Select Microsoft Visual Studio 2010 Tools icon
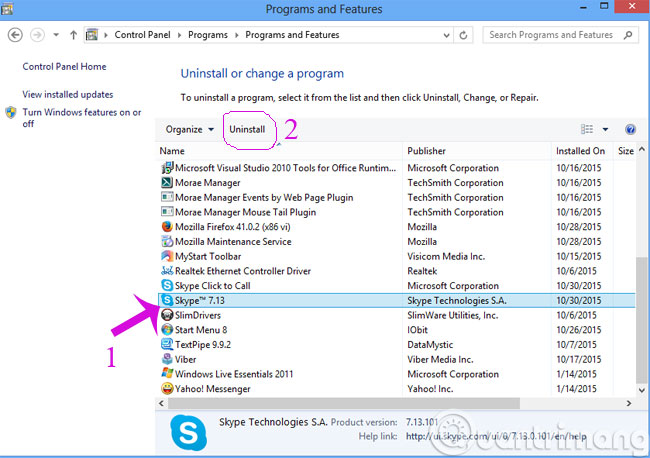Image resolution: width=650 pixels, height=458 pixels. coord(167,168)
